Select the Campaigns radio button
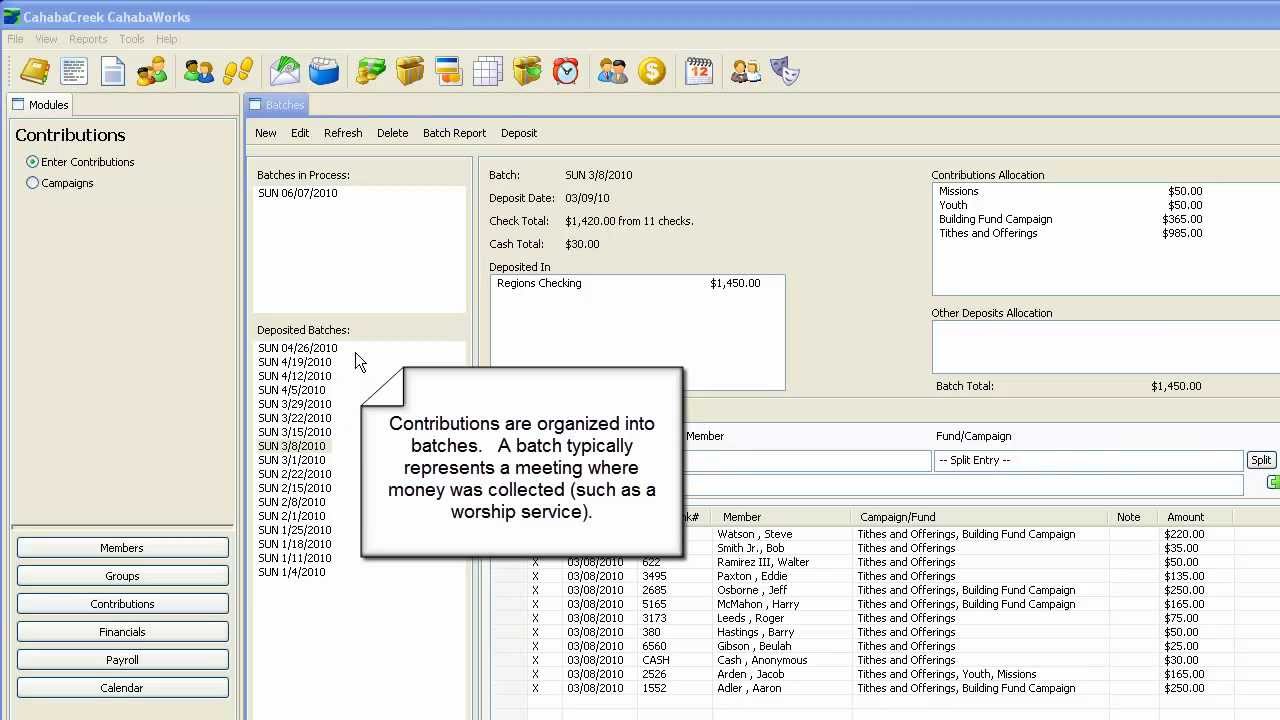1280x720 pixels. [33, 183]
